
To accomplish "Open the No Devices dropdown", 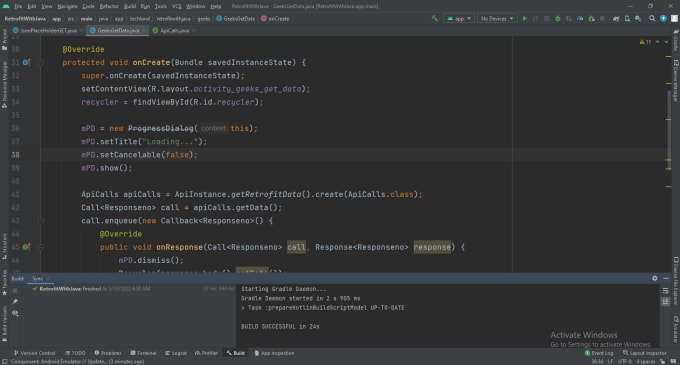I will tap(497, 19).
